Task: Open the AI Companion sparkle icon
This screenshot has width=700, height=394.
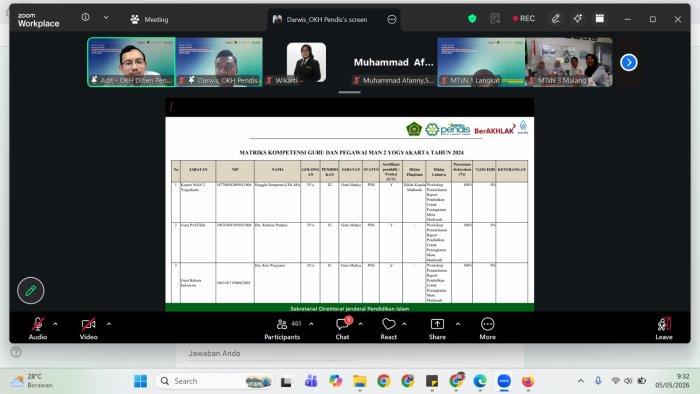Action: (578, 18)
